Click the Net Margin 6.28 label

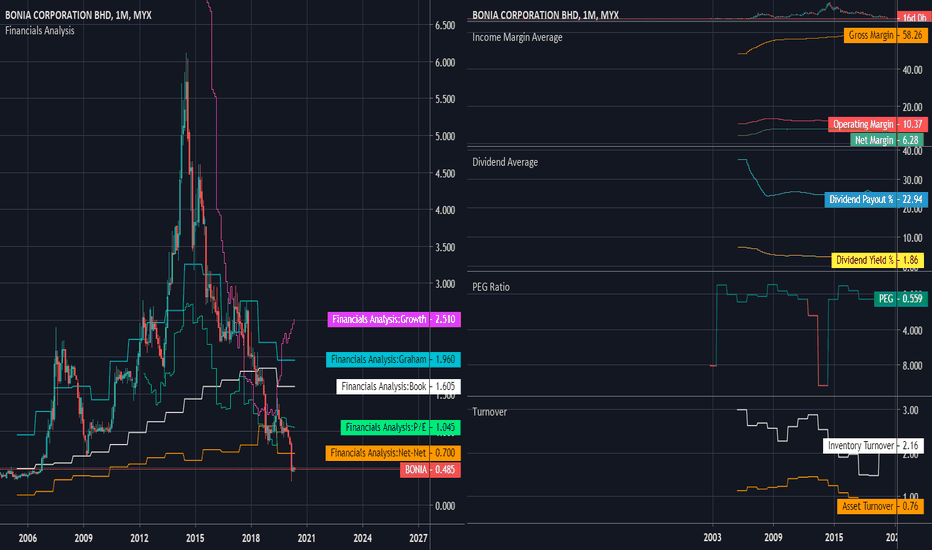tap(887, 140)
